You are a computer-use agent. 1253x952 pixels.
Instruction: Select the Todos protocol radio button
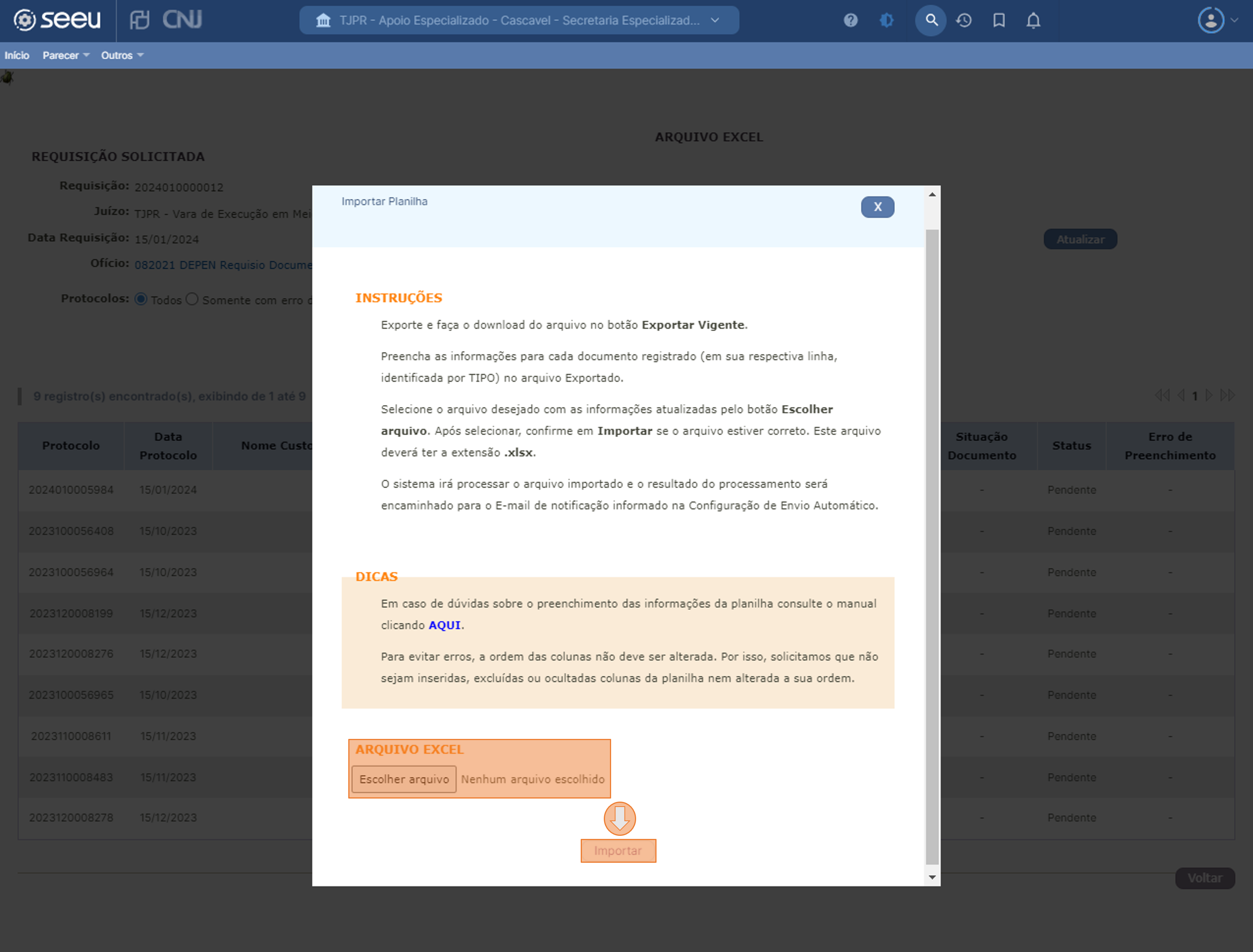pos(140,299)
